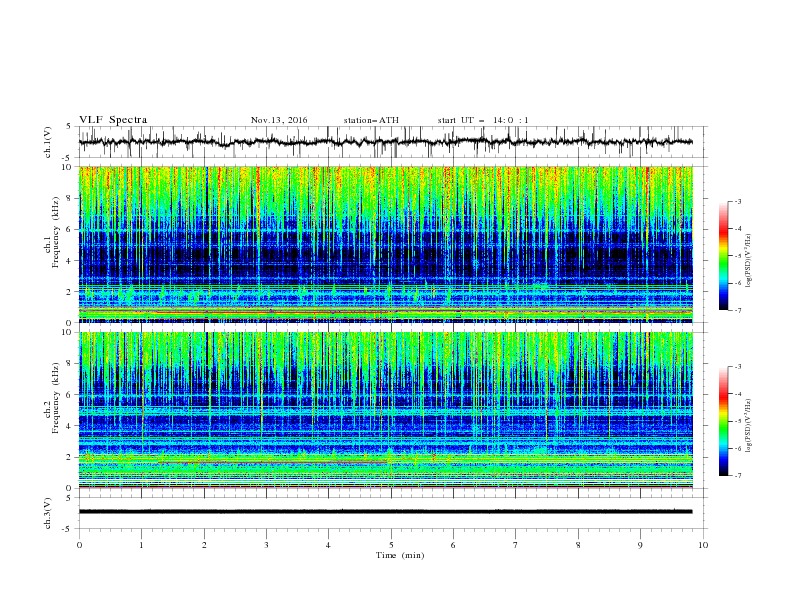Click tick label "5" on the Time axis
Image resolution: width=792 pixels, height=612 pixels.
pyautogui.click(x=391, y=545)
